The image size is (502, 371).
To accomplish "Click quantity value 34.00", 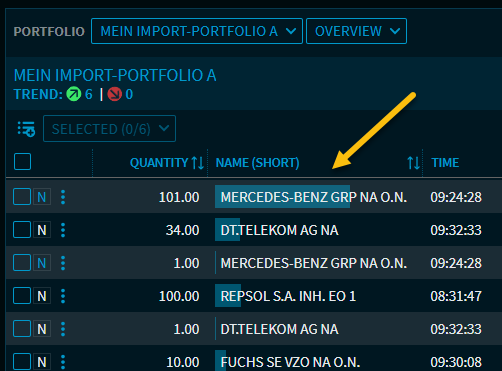I will [x=183, y=230].
